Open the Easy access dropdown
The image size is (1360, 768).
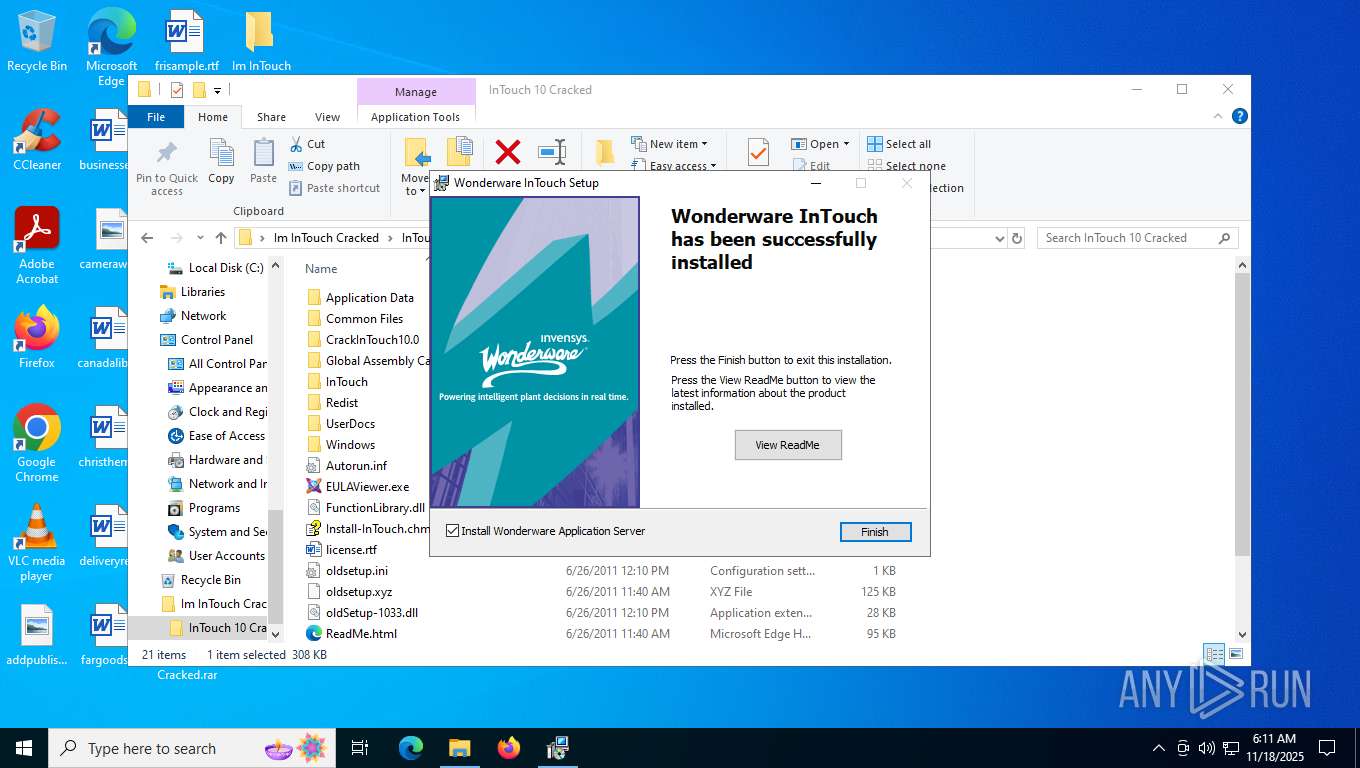[x=674, y=166]
